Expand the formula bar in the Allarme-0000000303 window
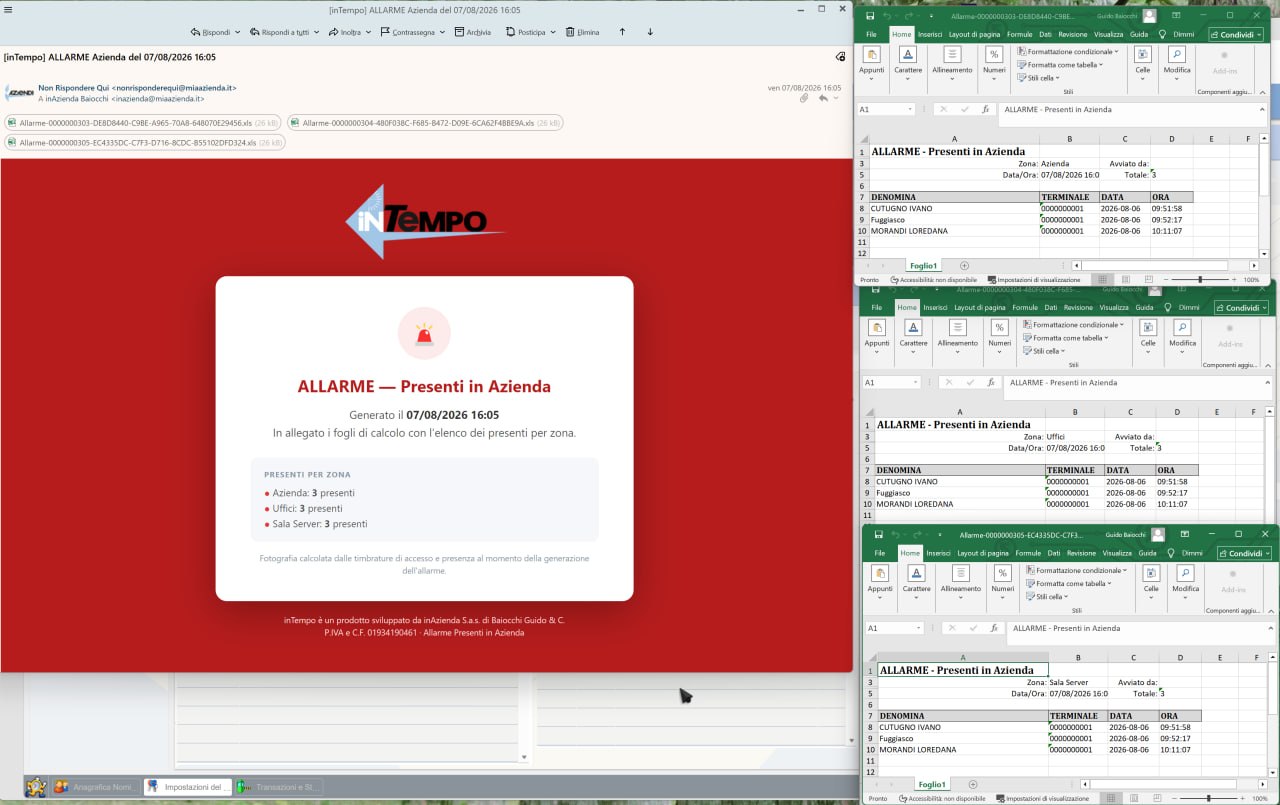 (x=1261, y=109)
